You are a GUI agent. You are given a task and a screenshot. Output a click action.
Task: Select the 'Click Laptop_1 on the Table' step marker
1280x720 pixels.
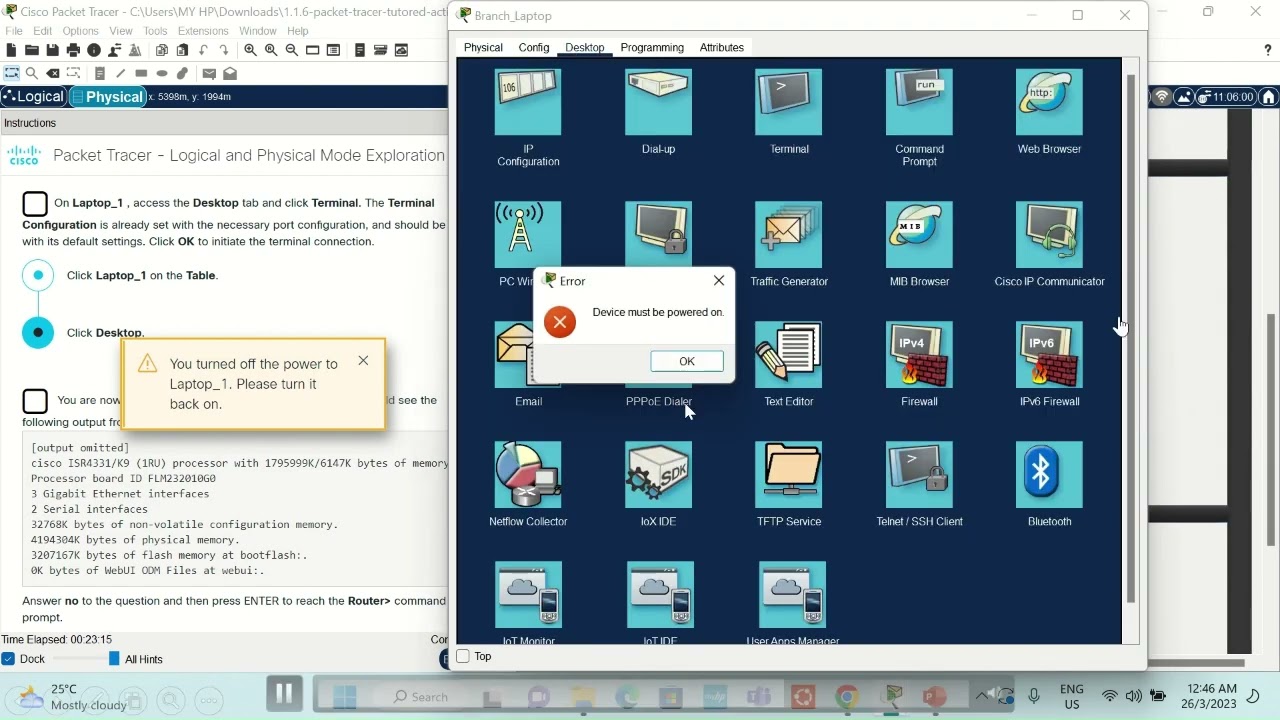(x=38, y=275)
